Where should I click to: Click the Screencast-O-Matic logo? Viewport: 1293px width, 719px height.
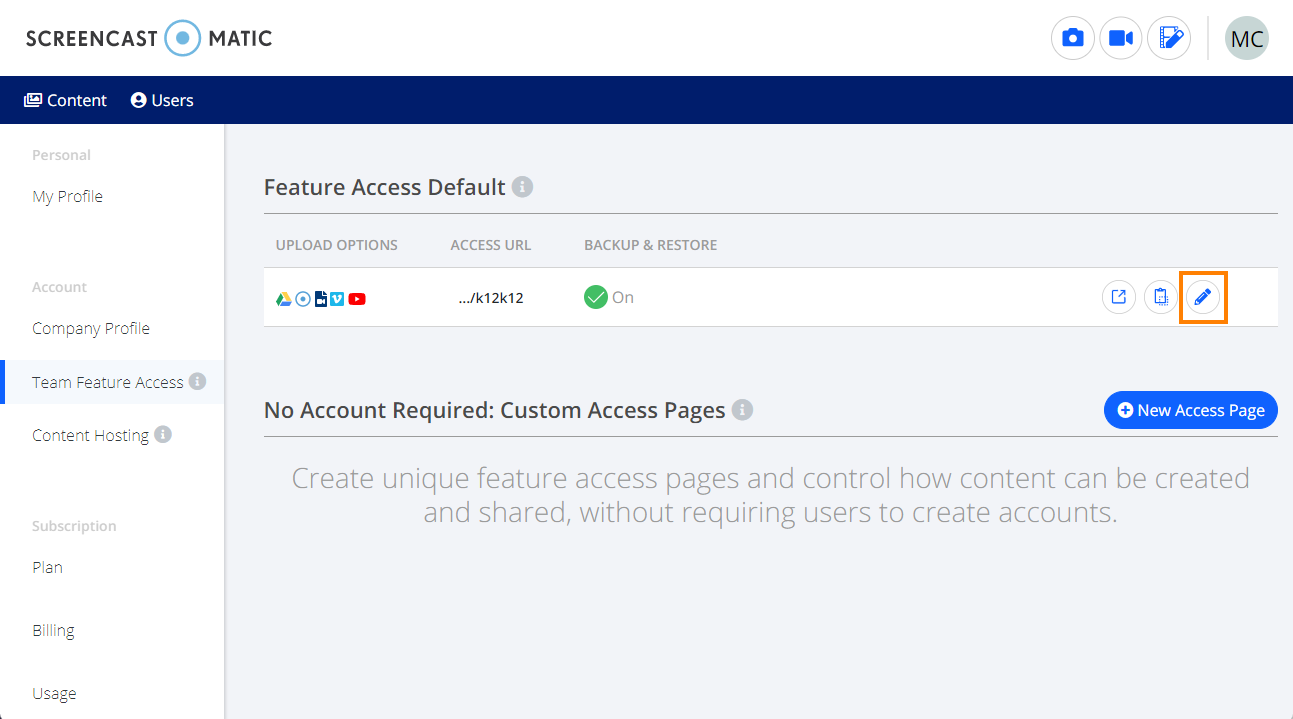(x=149, y=39)
